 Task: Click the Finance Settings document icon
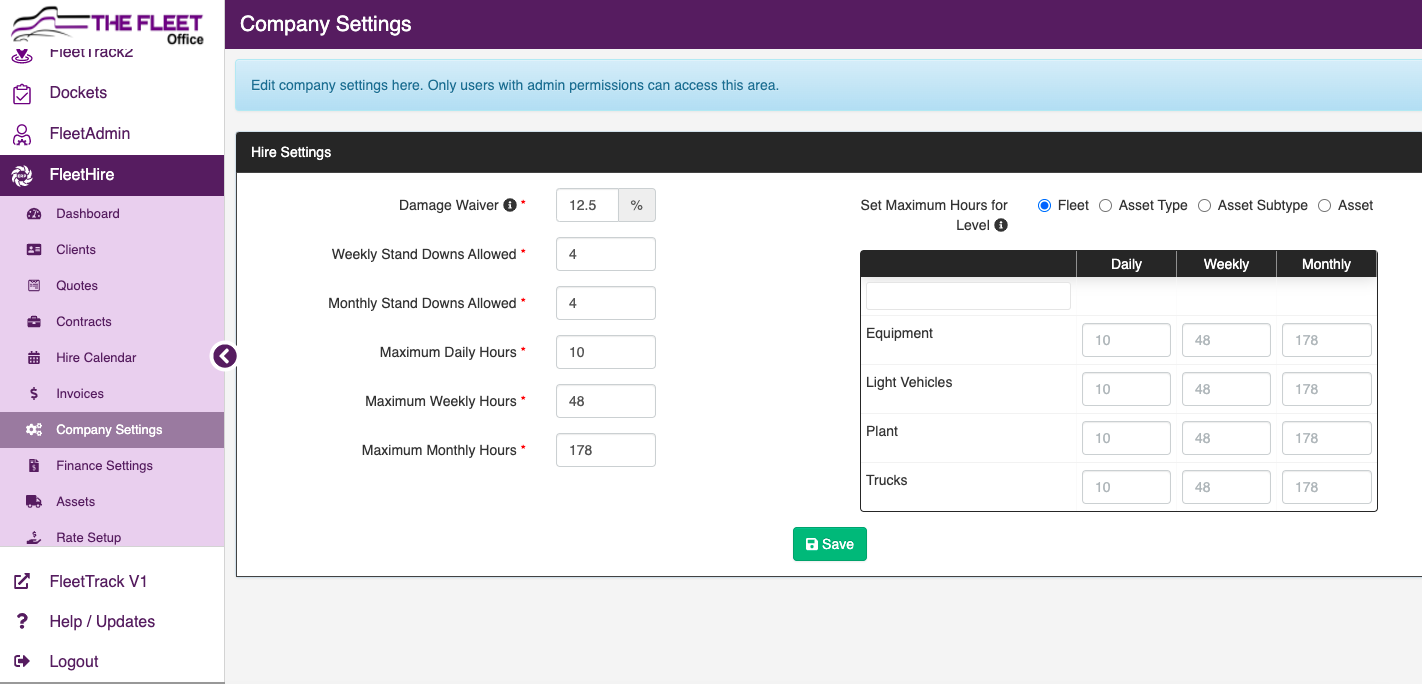pyautogui.click(x=34, y=466)
